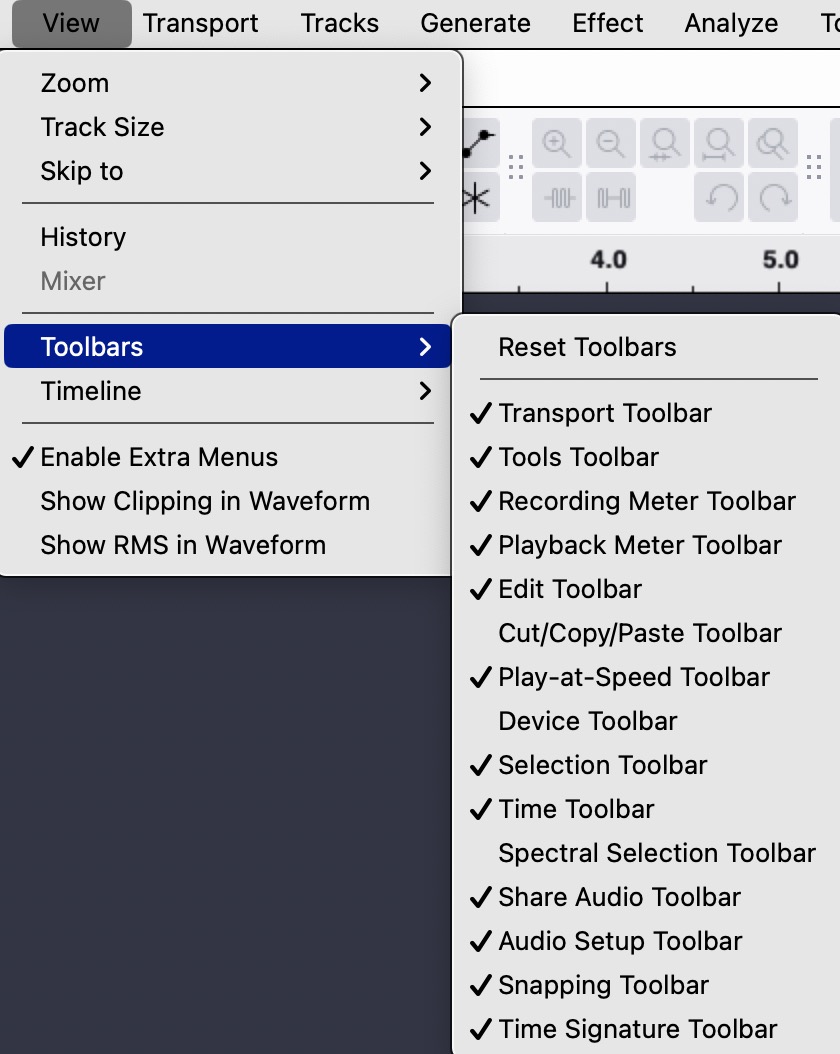Click Reset Toolbars
840x1054 pixels.
click(587, 347)
